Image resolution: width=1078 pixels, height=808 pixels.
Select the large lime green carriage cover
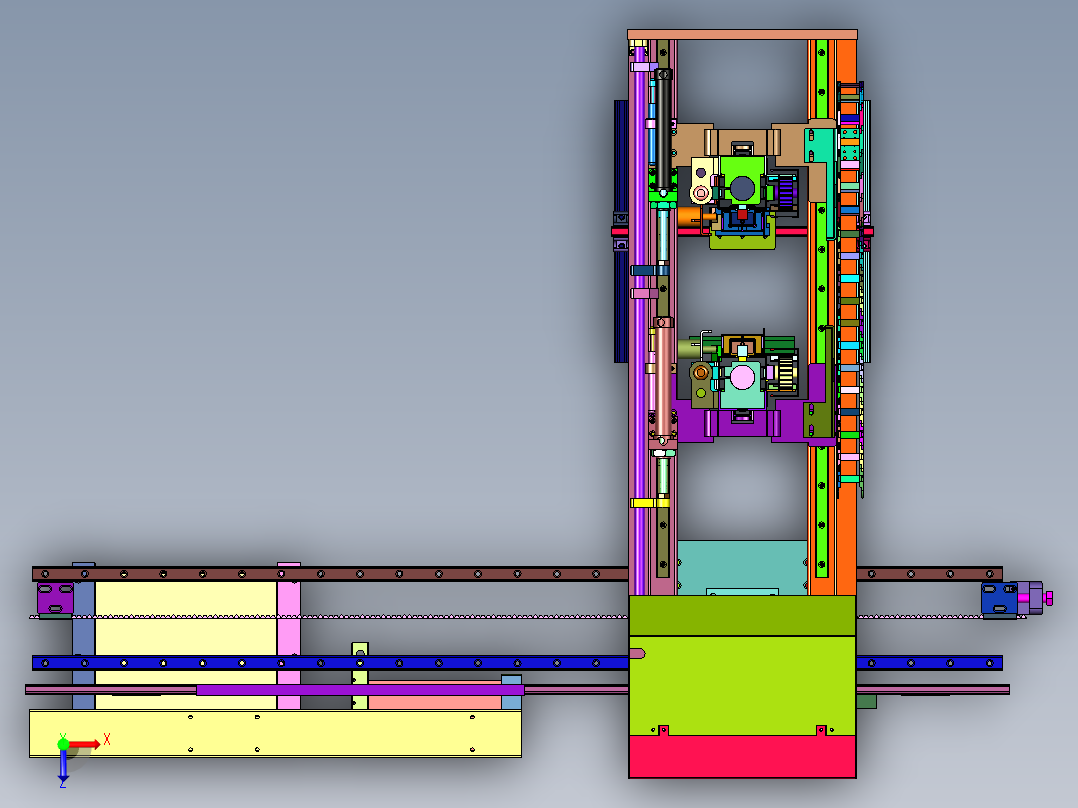742,685
